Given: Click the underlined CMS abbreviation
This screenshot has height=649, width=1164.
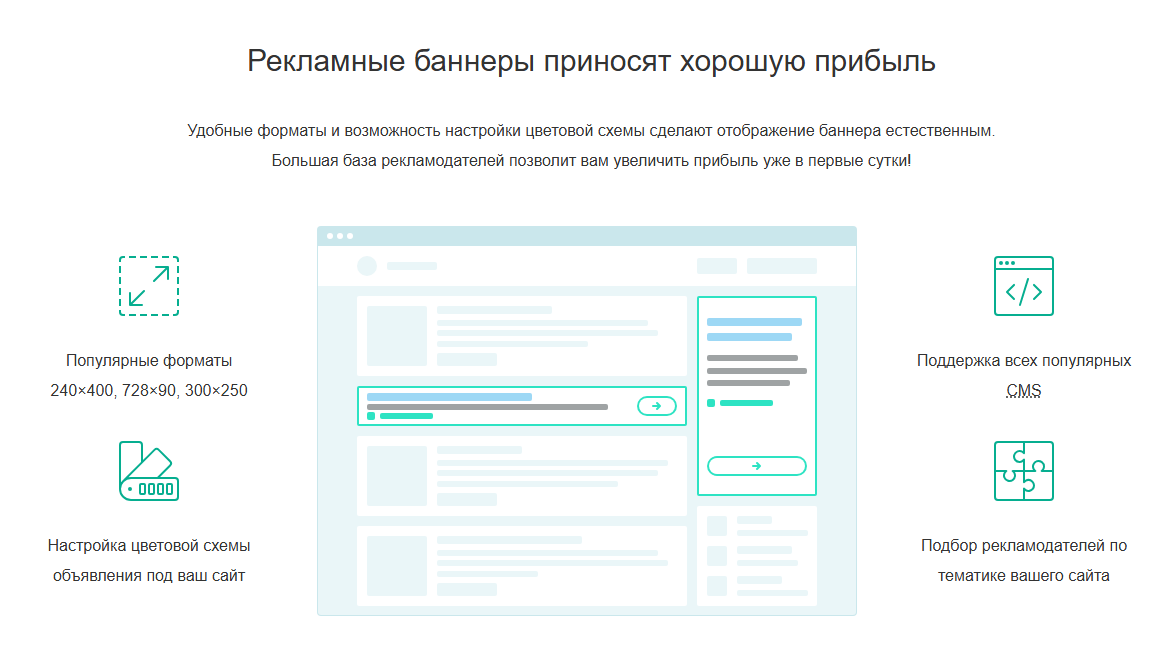Looking at the screenshot, I should tap(1023, 391).
